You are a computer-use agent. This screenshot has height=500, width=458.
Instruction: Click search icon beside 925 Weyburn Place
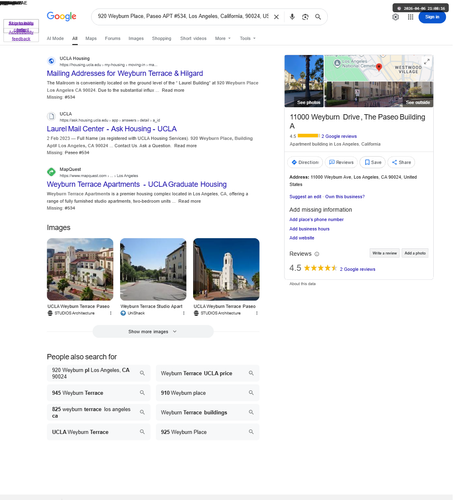[x=251, y=432]
